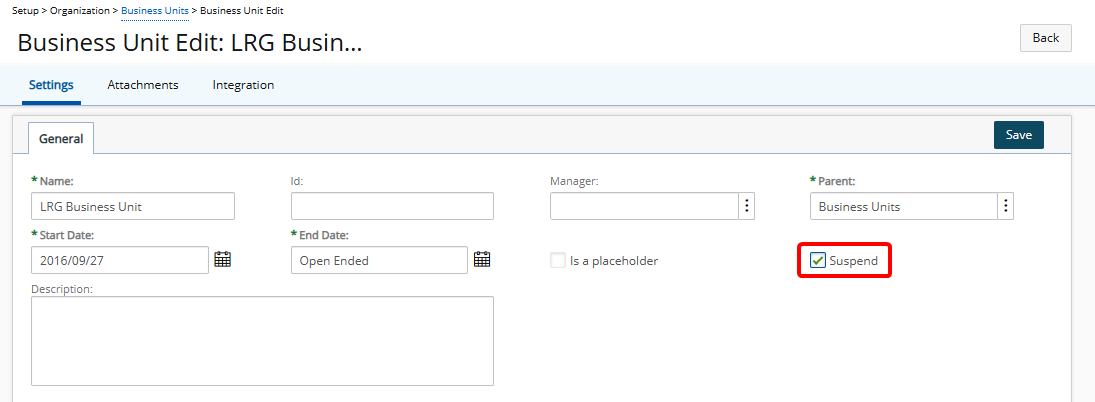Follow the Business Units breadcrumb link
The width and height of the screenshot is (1095, 402).
click(154, 11)
